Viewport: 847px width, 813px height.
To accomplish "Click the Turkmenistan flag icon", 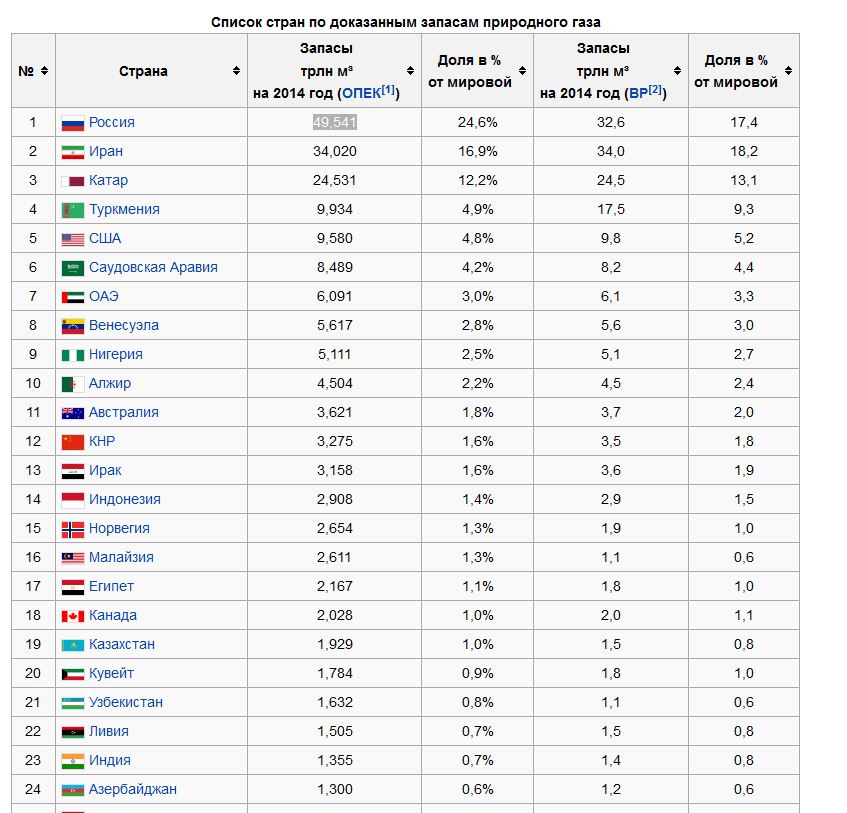I will (x=72, y=210).
